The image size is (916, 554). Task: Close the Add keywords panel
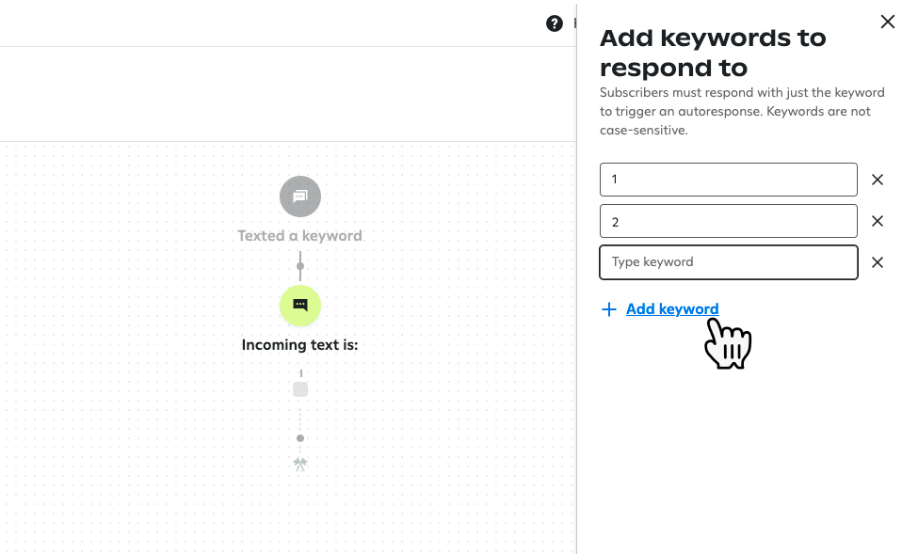pyautogui.click(x=887, y=22)
